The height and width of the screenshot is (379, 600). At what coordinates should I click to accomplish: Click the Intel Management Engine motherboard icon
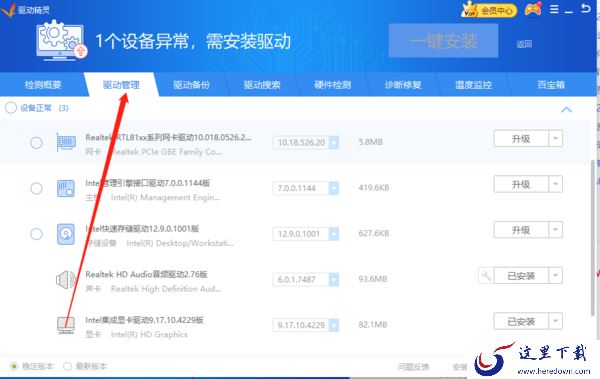click(66, 188)
